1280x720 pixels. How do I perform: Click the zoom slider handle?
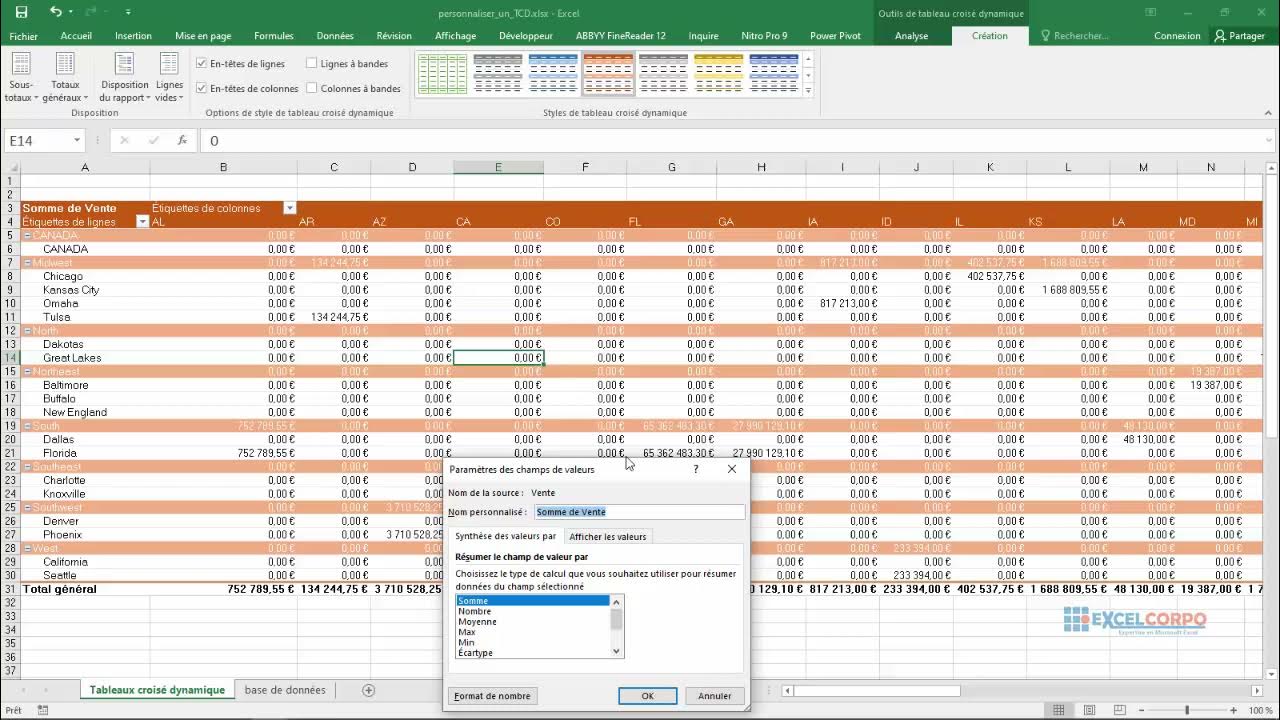(x=1187, y=710)
